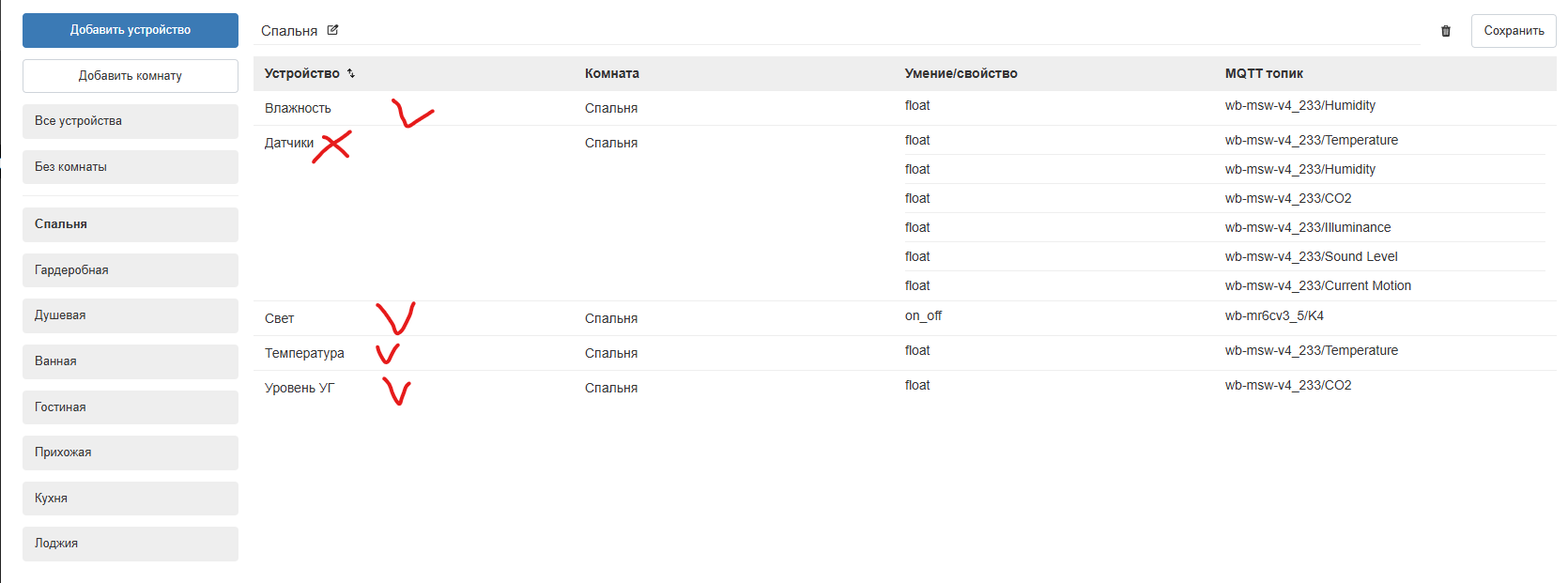Image resolution: width=1568 pixels, height=583 pixels.
Task: Open the Датчики device entry
Action: tap(288, 143)
